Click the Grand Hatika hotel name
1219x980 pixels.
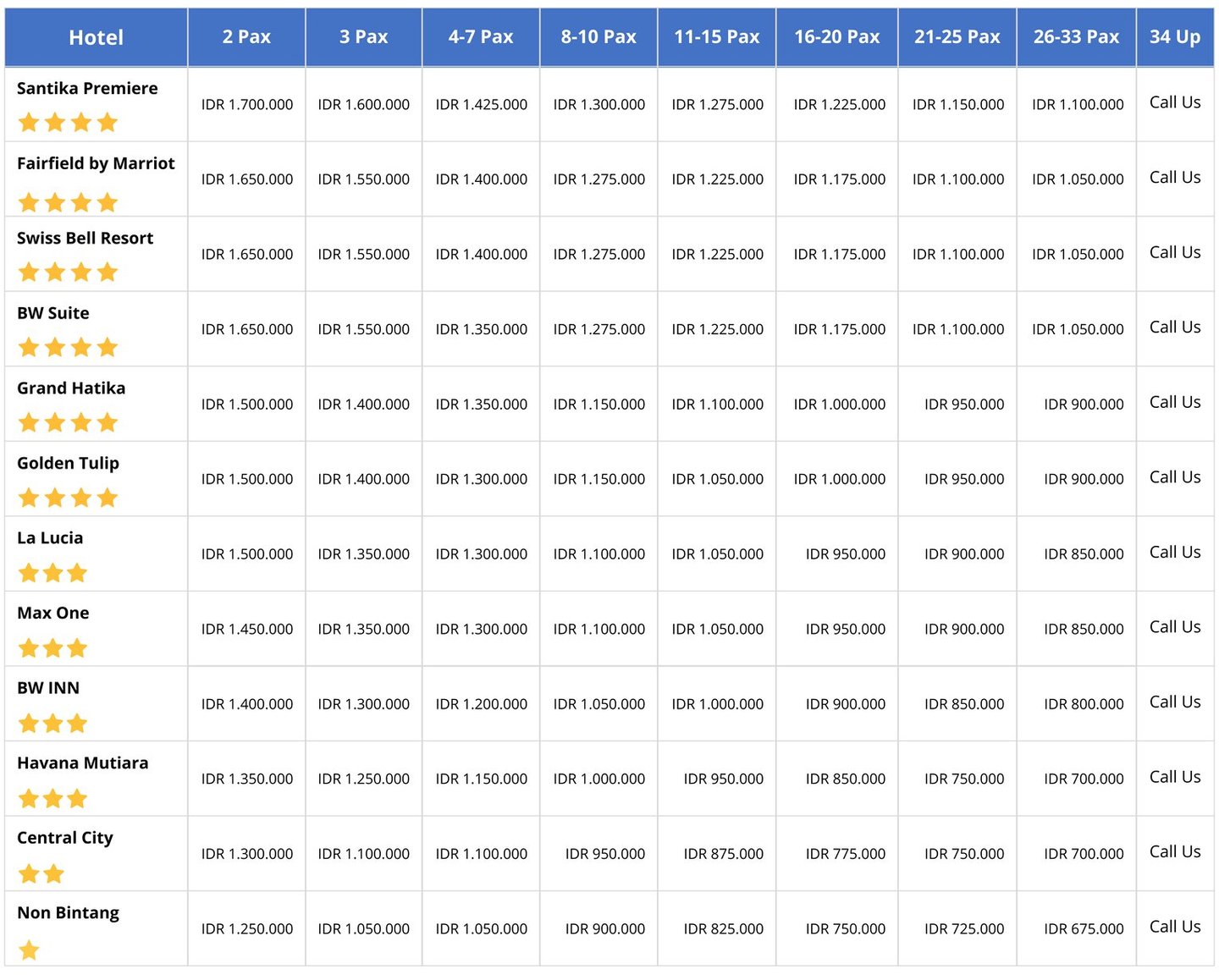coord(71,388)
